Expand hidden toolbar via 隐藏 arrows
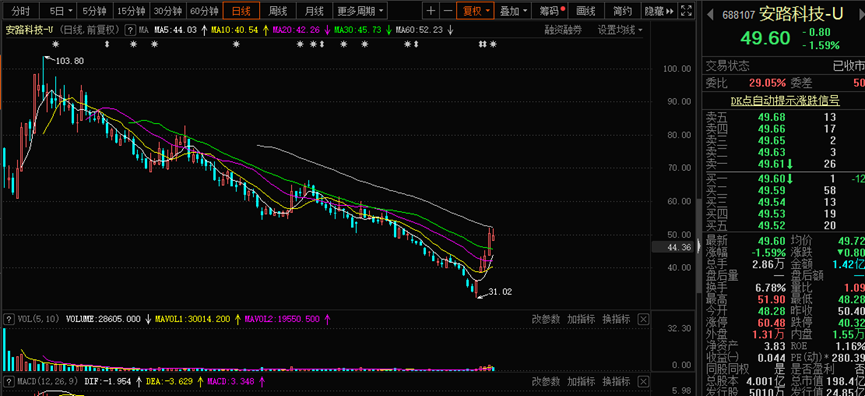 click(659, 10)
